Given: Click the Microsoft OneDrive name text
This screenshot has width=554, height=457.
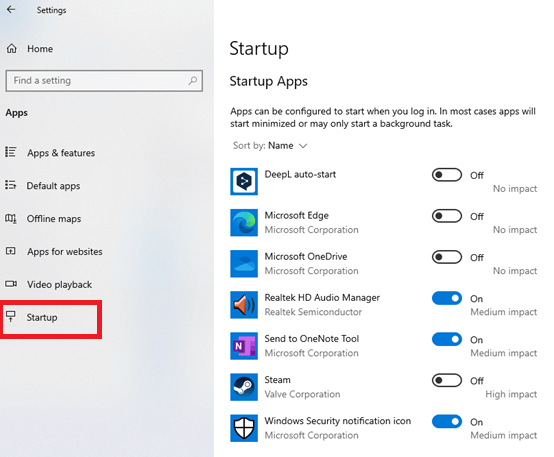Looking at the screenshot, I should (x=306, y=256).
